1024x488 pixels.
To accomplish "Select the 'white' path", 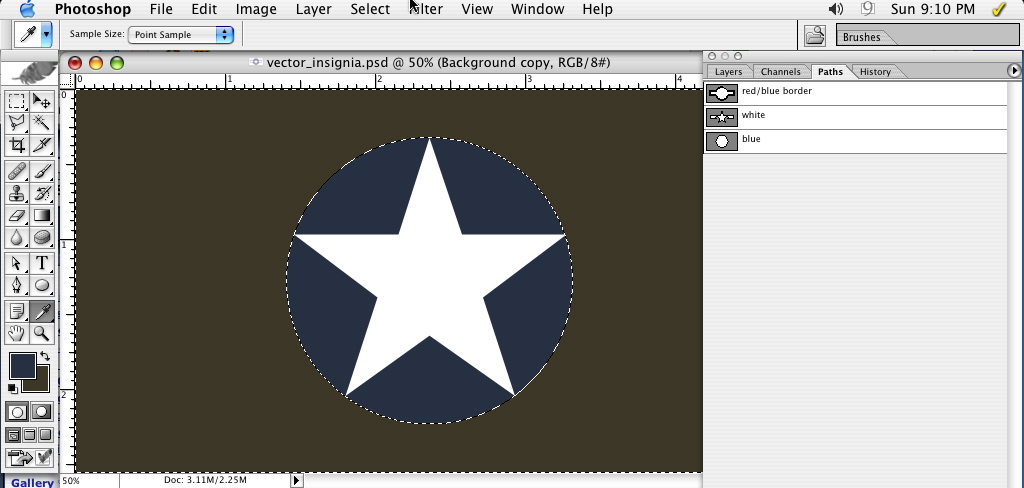I will (856, 117).
